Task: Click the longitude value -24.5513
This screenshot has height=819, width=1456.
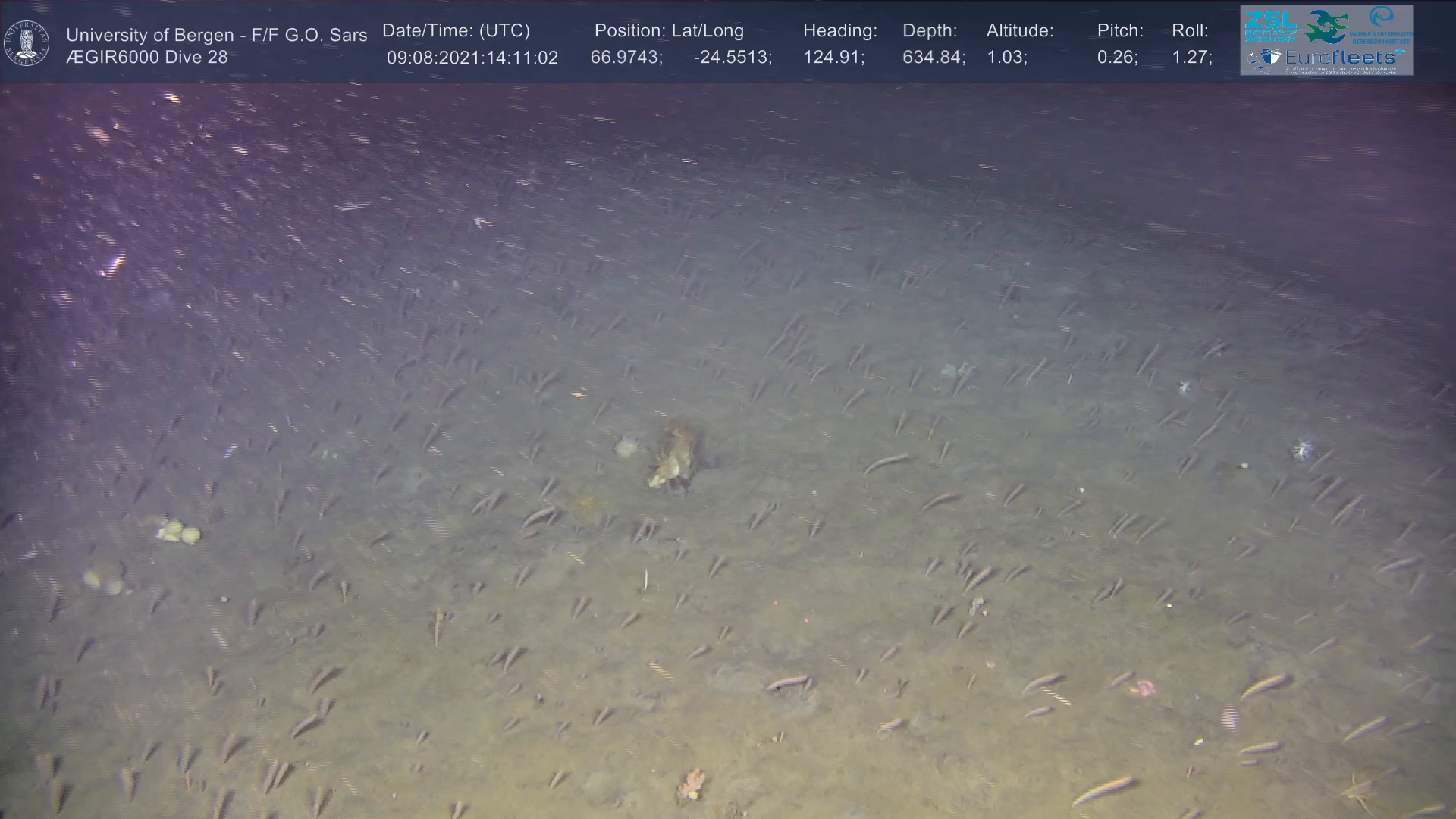Action: coord(732,58)
